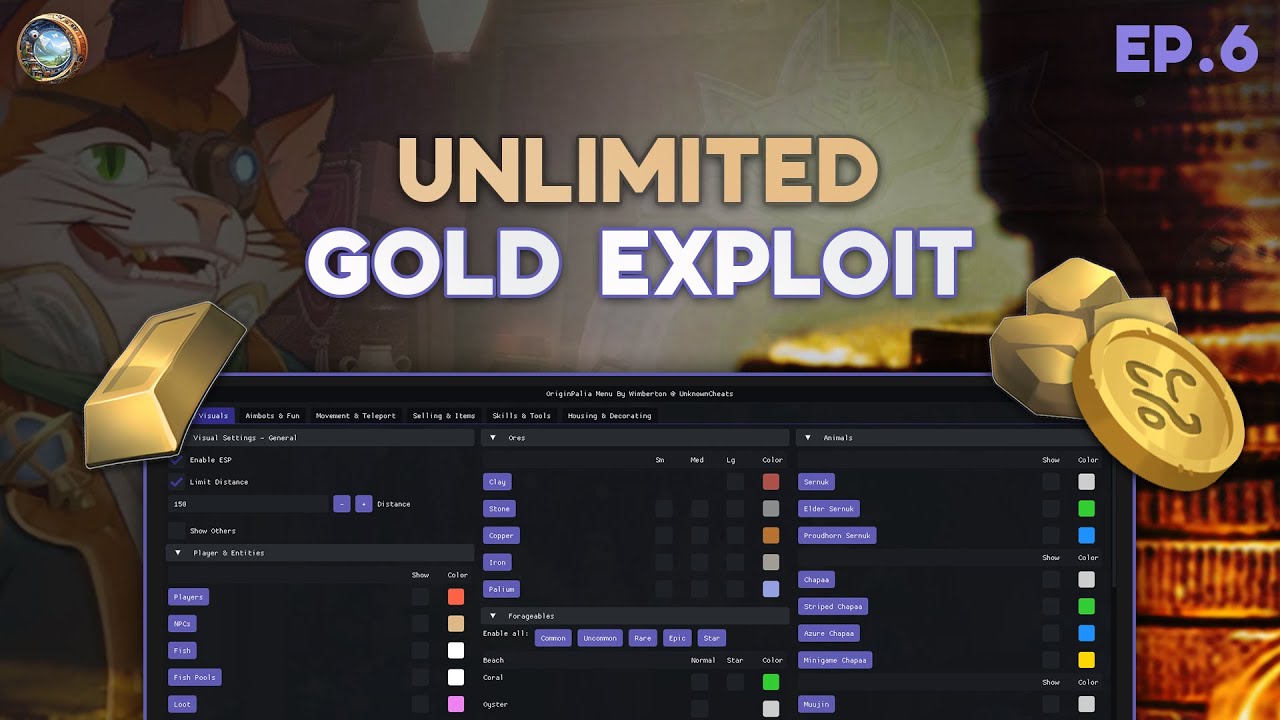1280x720 pixels.
Task: Click the Striped Chapaa button
Action: point(833,606)
